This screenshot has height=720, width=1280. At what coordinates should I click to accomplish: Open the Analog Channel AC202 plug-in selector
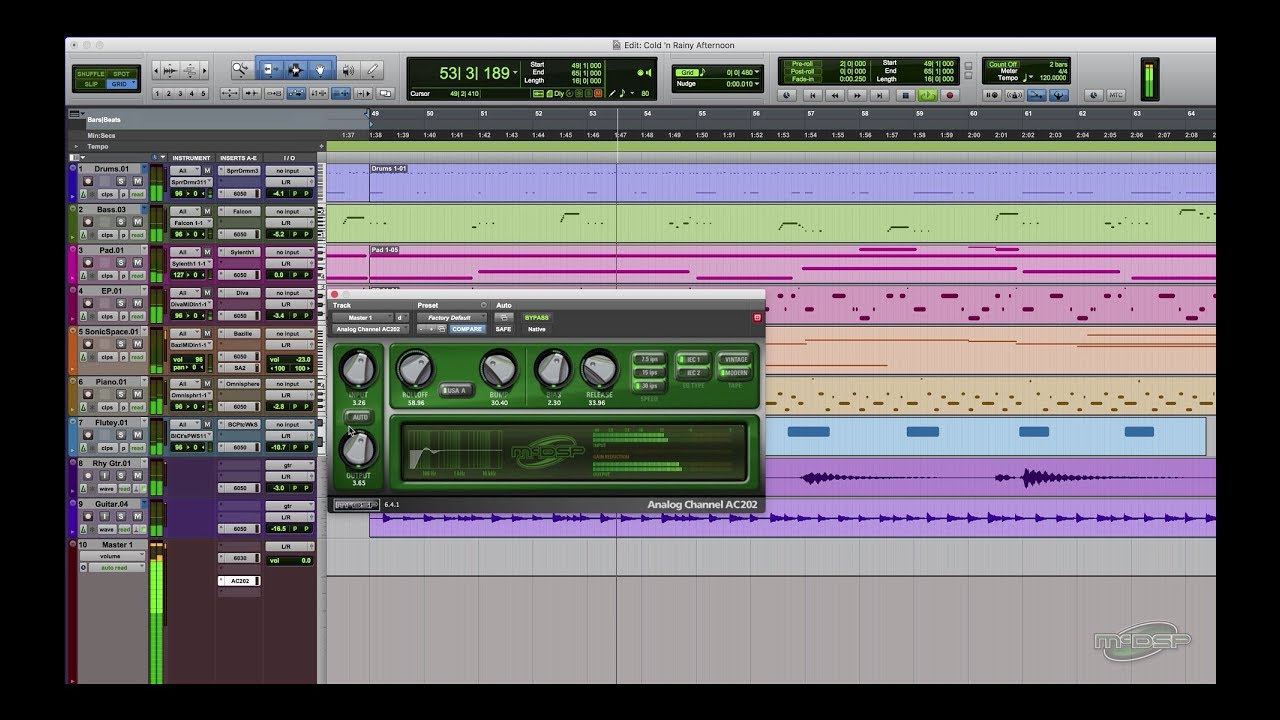tap(370, 329)
